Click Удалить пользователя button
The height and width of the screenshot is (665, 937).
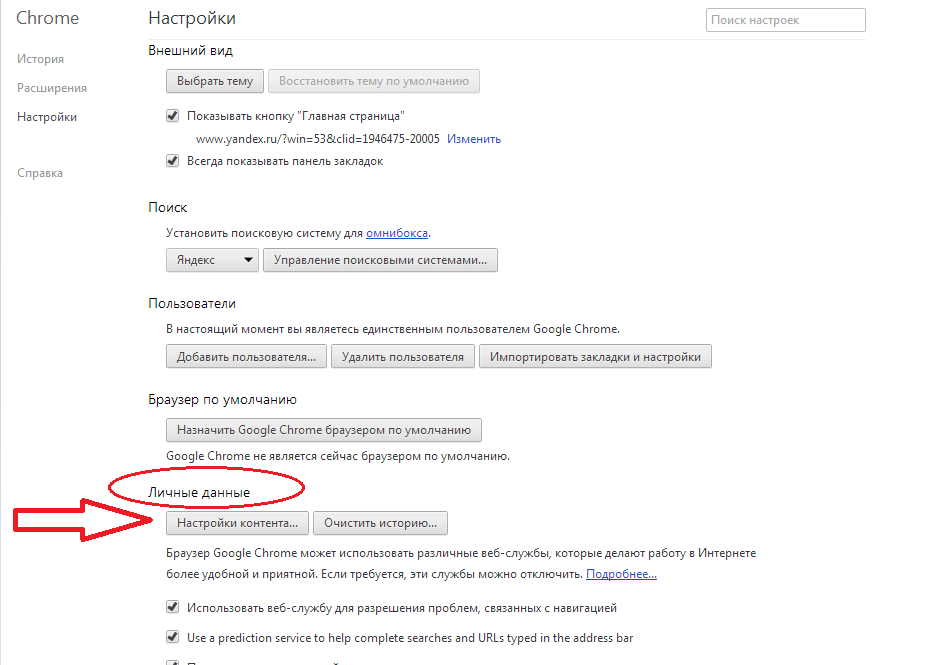pos(403,357)
